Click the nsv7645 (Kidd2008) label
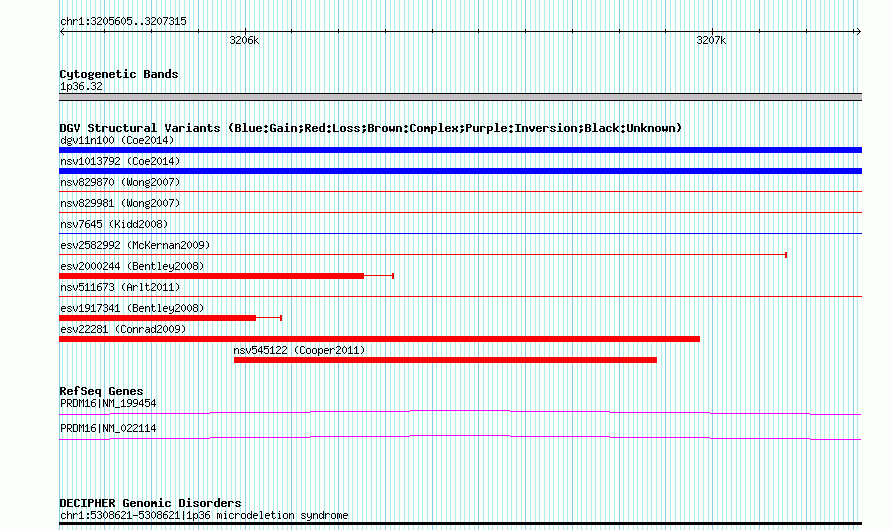 pyautogui.click(x=114, y=224)
